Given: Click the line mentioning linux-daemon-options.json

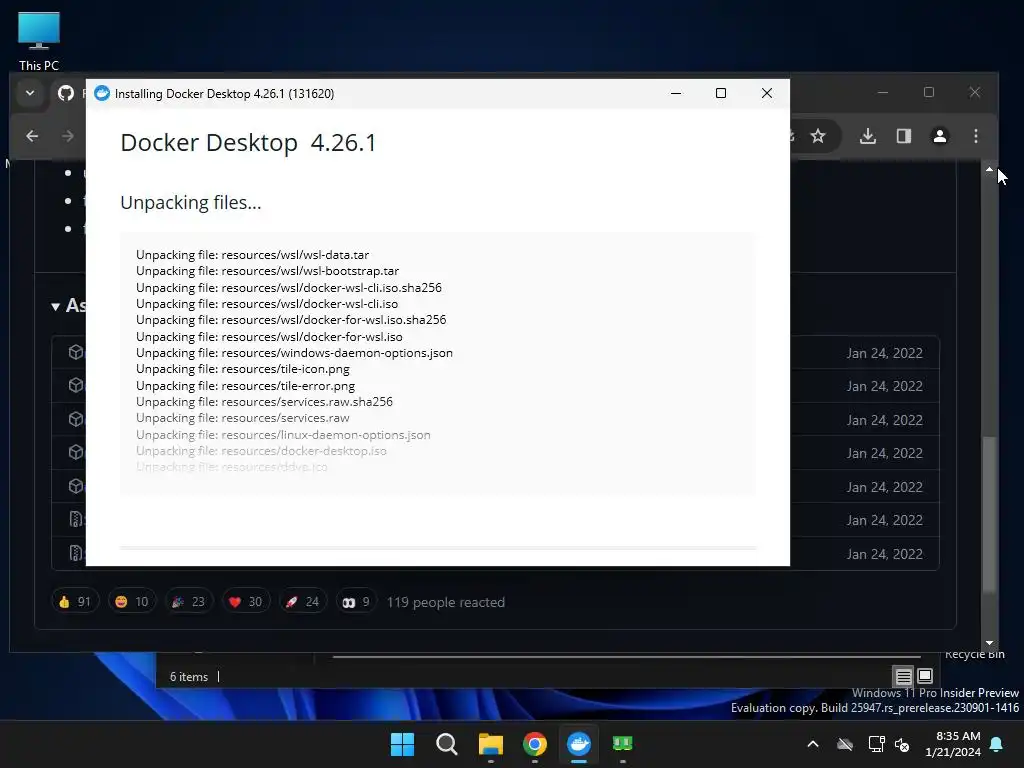Looking at the screenshot, I should pos(283,434).
